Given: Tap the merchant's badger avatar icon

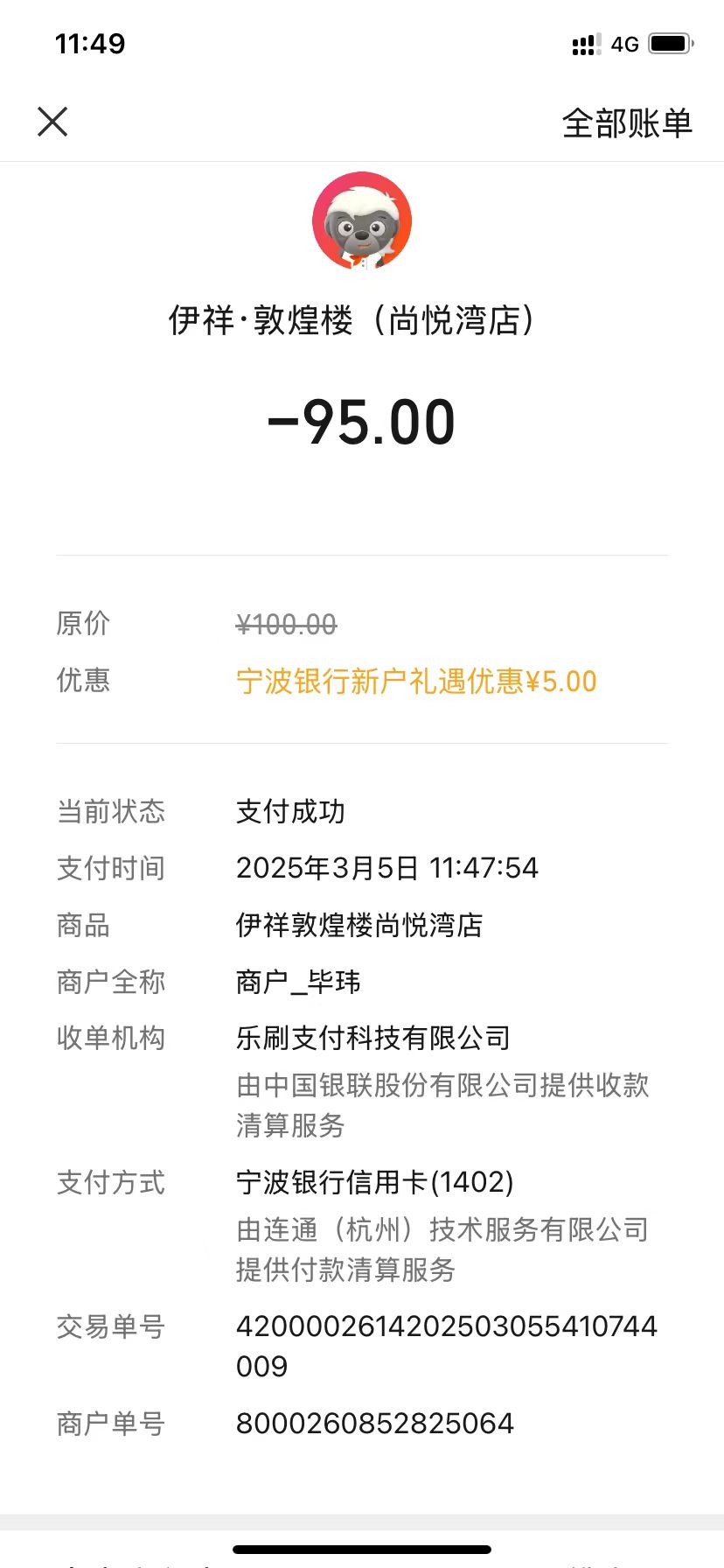Looking at the screenshot, I should pos(362,221).
